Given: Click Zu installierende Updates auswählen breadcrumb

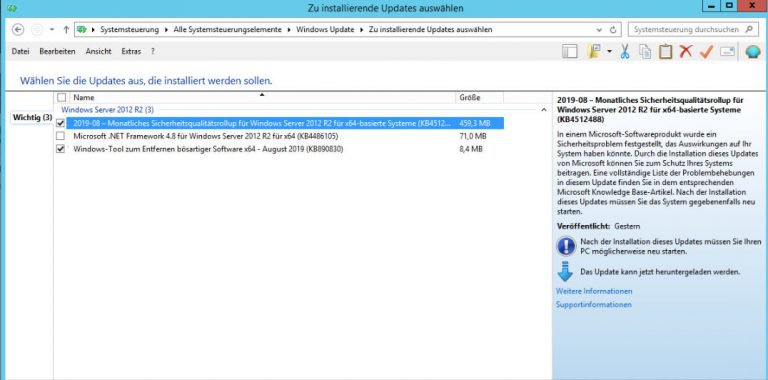Looking at the screenshot, I should pos(430,29).
